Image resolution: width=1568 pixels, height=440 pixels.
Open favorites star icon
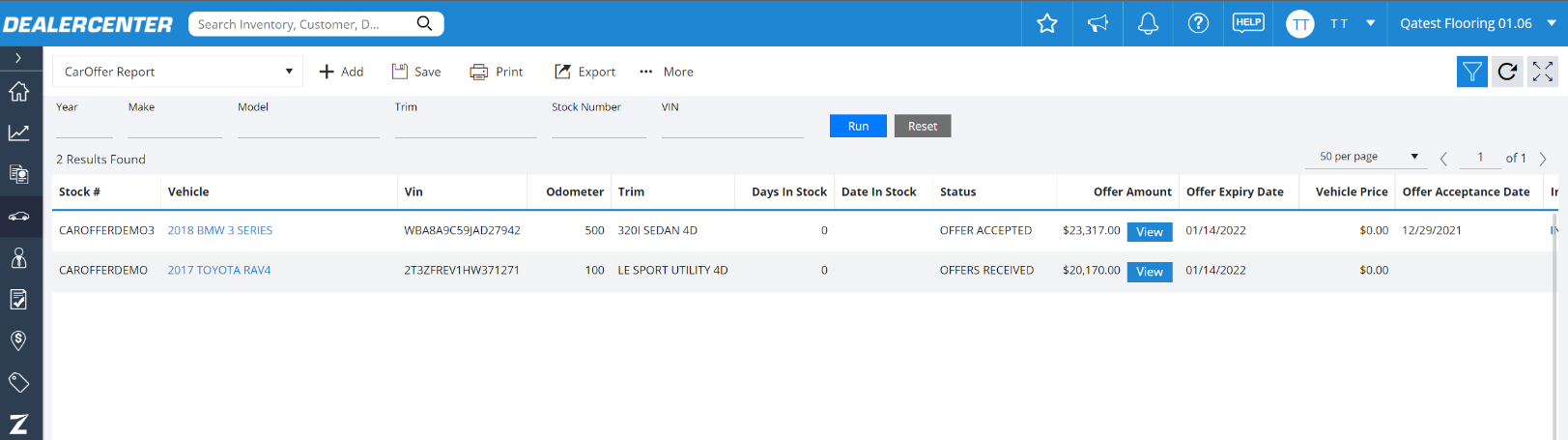click(1047, 23)
